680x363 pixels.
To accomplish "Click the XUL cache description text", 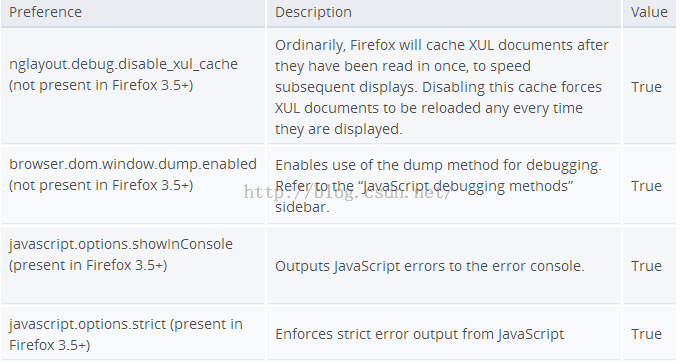I will click(442, 87).
